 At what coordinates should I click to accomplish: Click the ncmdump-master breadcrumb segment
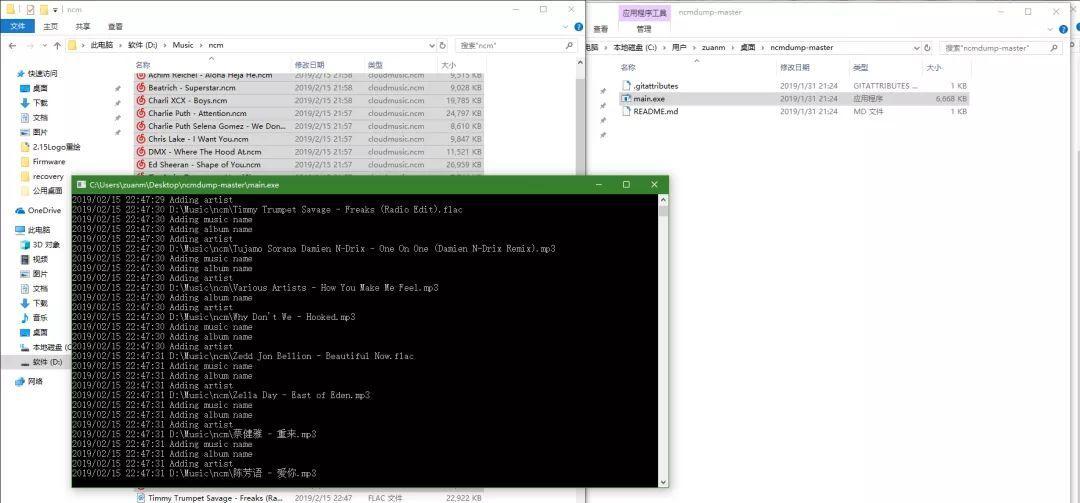point(802,48)
